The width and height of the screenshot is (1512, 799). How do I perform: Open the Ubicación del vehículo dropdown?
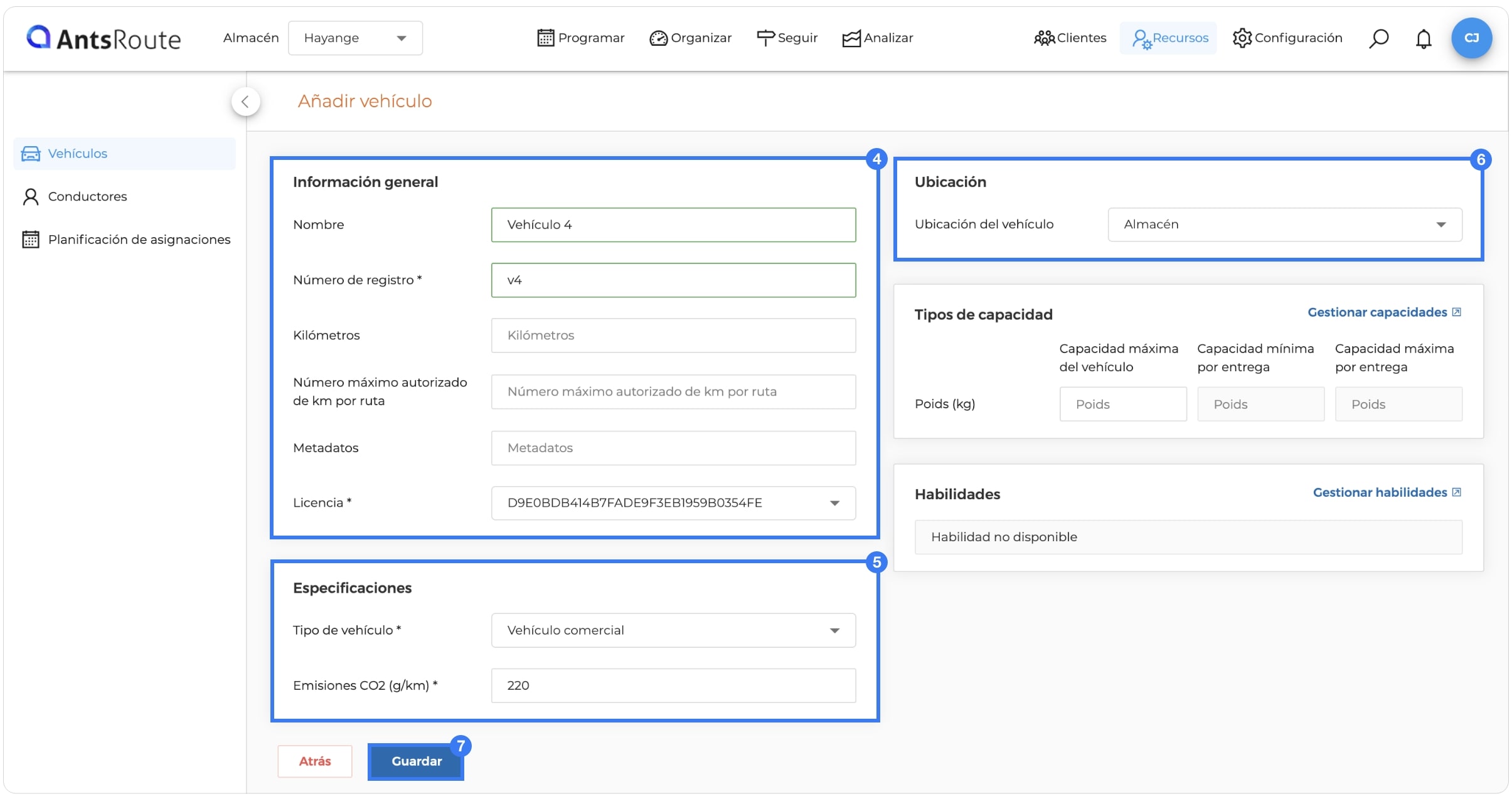[1284, 225]
